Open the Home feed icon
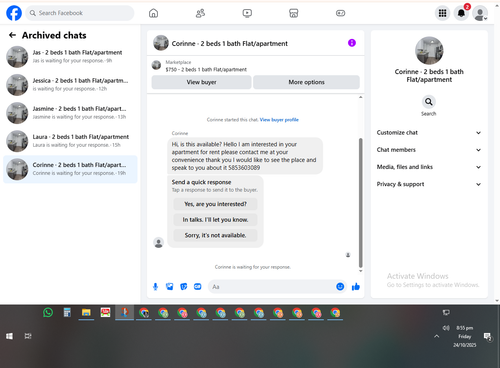Screen dimensions: 500x368 coord(153,13)
